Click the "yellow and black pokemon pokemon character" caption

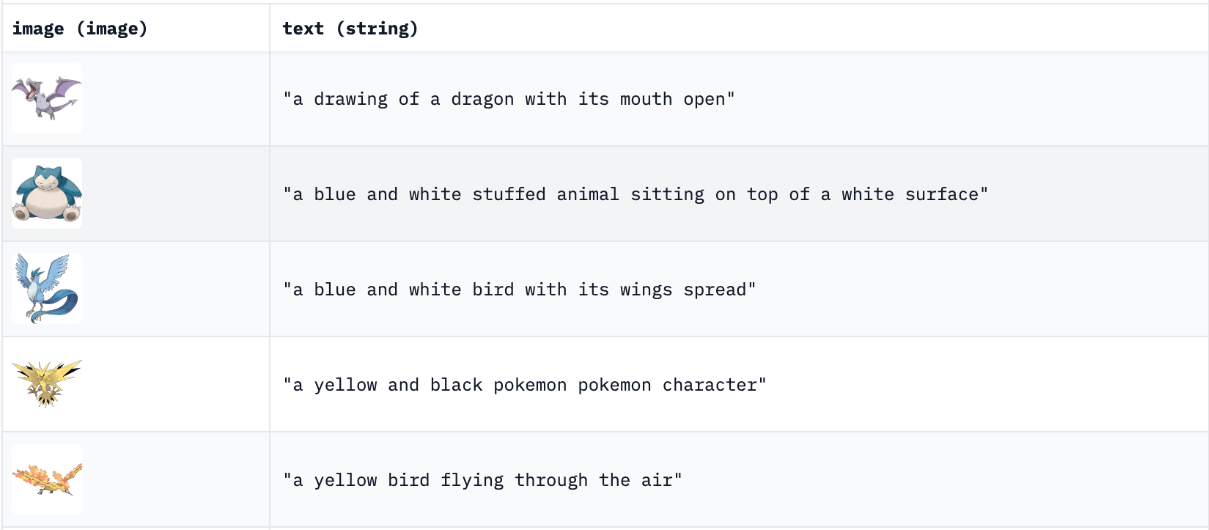tap(524, 384)
